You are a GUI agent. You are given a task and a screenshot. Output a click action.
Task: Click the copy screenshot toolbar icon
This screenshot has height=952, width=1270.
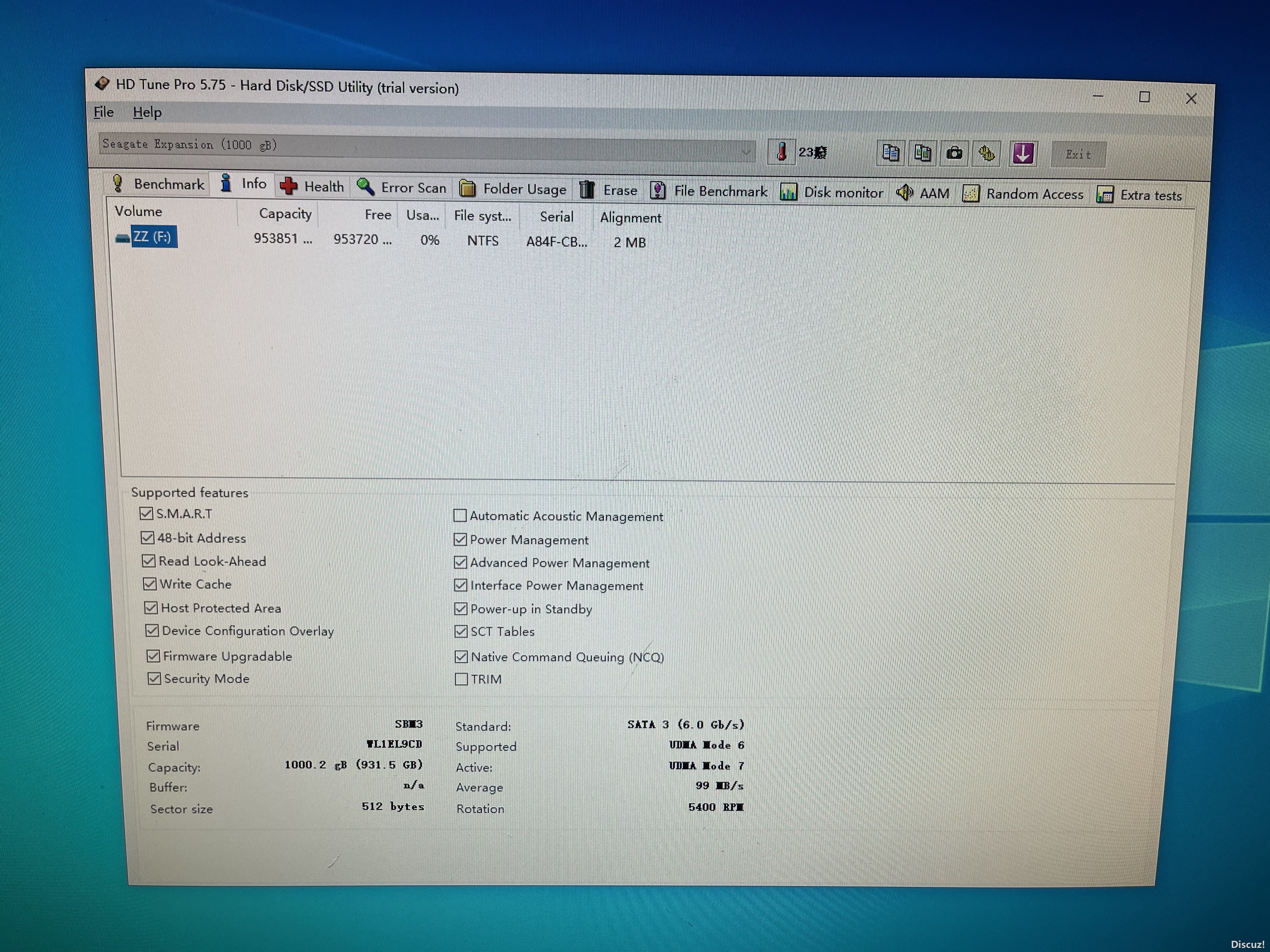click(923, 153)
